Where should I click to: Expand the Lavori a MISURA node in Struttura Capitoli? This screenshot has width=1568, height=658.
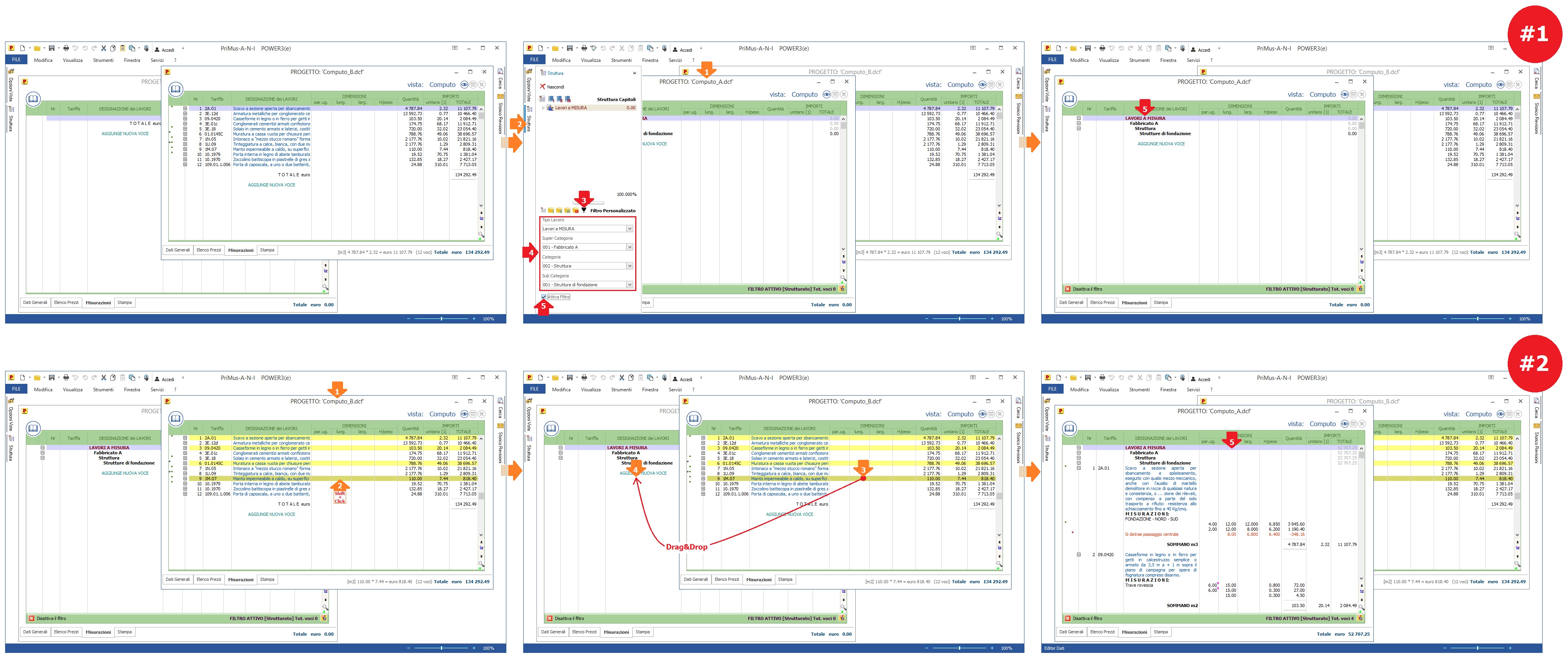tap(544, 108)
